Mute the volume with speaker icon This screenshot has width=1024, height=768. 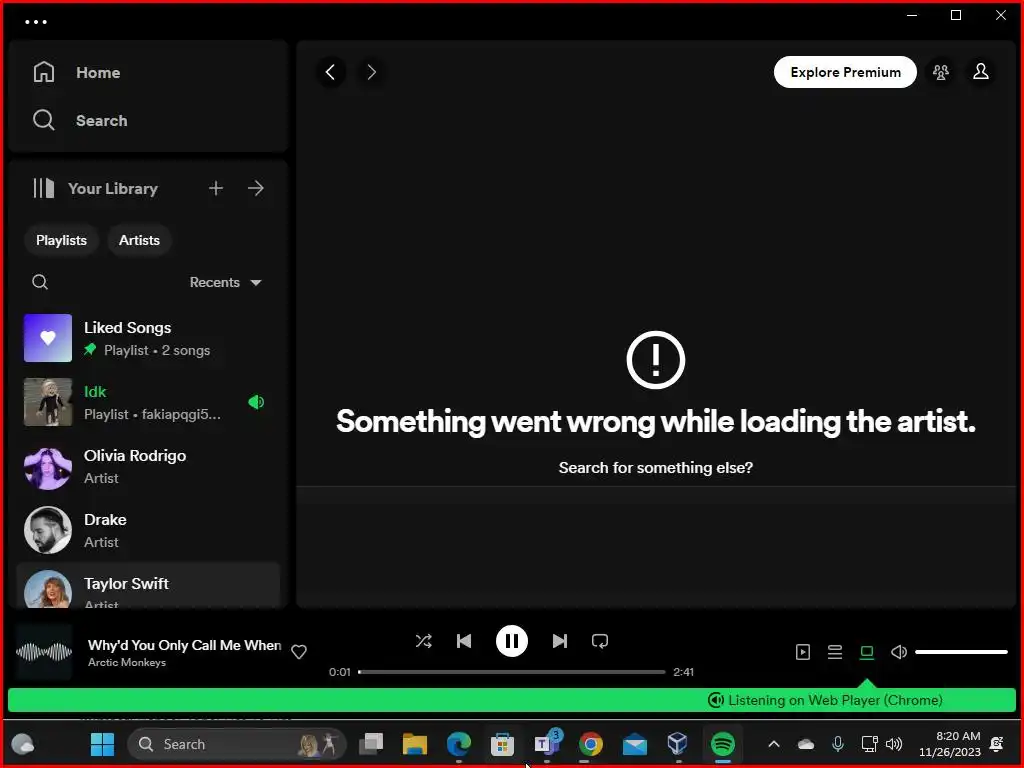point(899,652)
